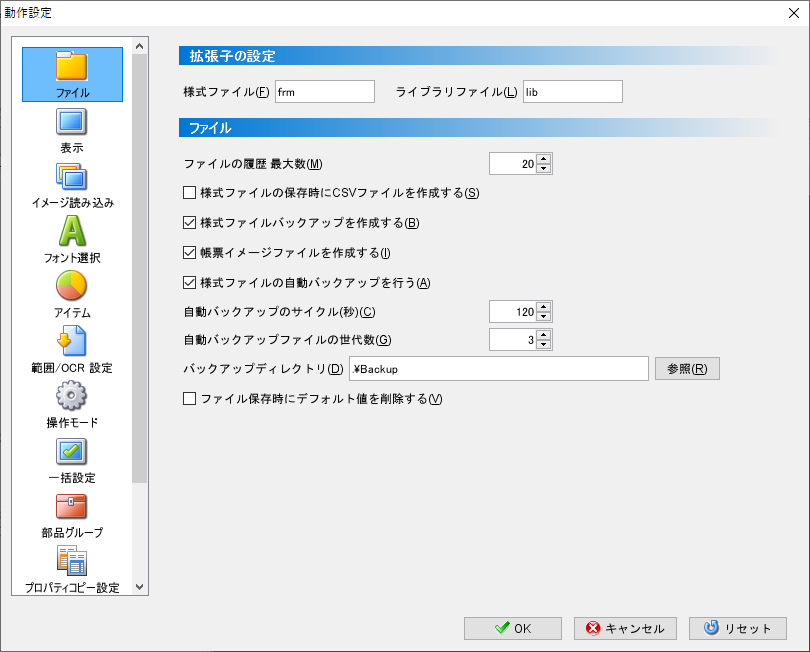Uncheck 様式ファイルバックアップを作成する
Screen dimensions: 810x652
(x=190, y=223)
